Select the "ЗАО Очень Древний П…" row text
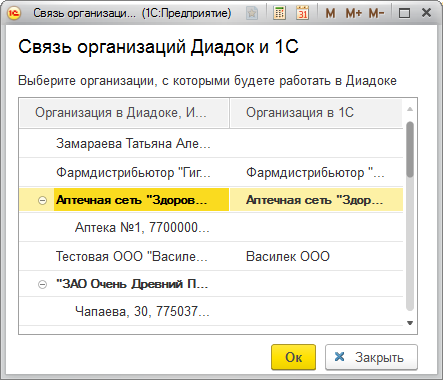The image size is (443, 380). pyautogui.click(x=132, y=284)
